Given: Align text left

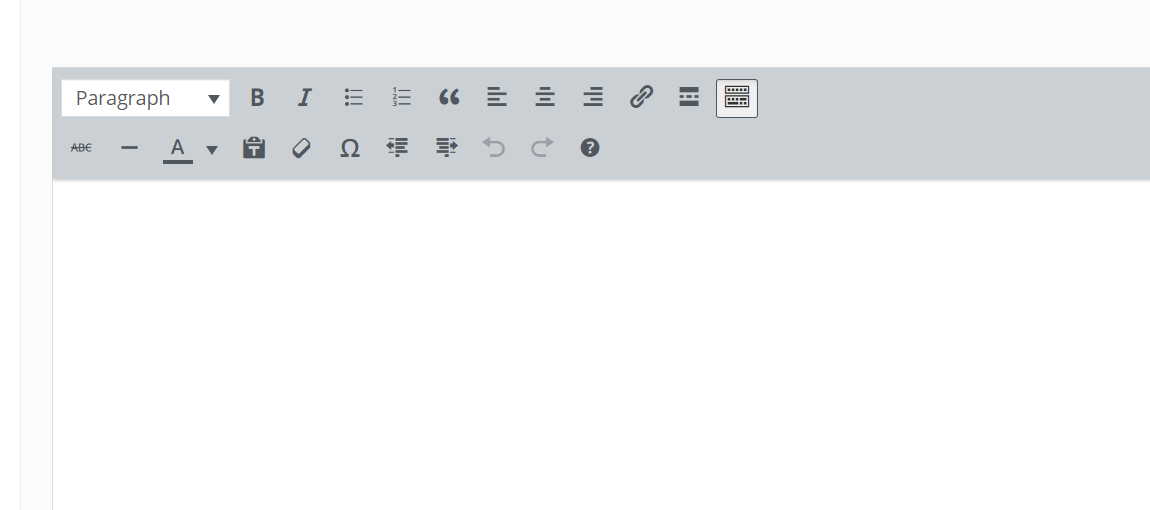Looking at the screenshot, I should click(x=497, y=98).
